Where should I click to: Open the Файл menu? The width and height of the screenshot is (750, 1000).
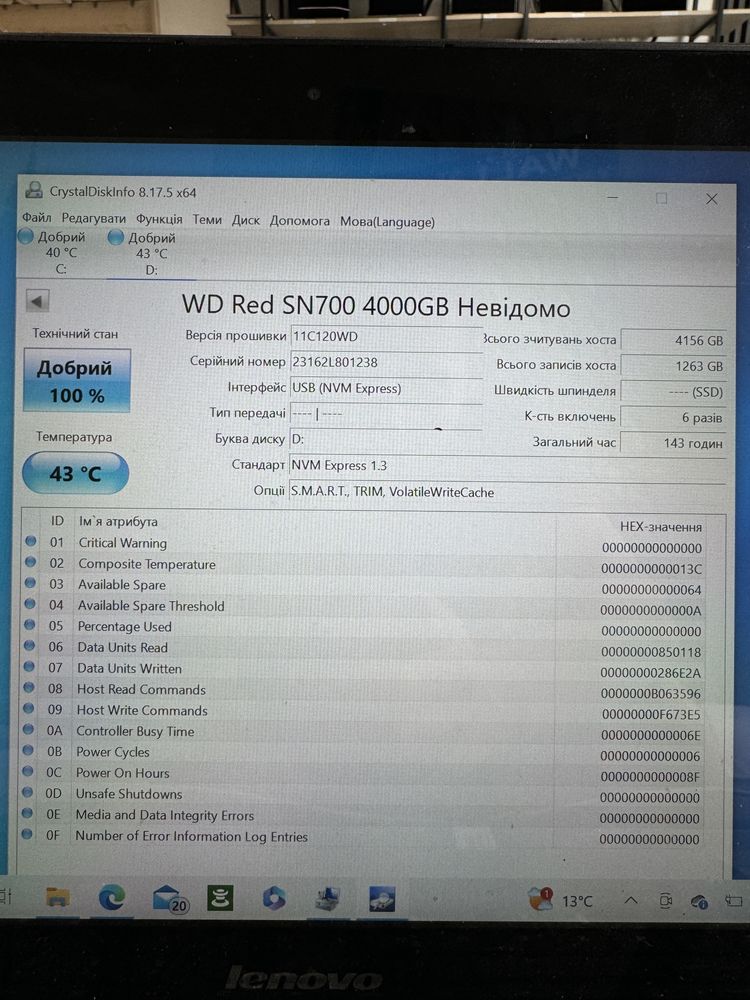[36, 217]
